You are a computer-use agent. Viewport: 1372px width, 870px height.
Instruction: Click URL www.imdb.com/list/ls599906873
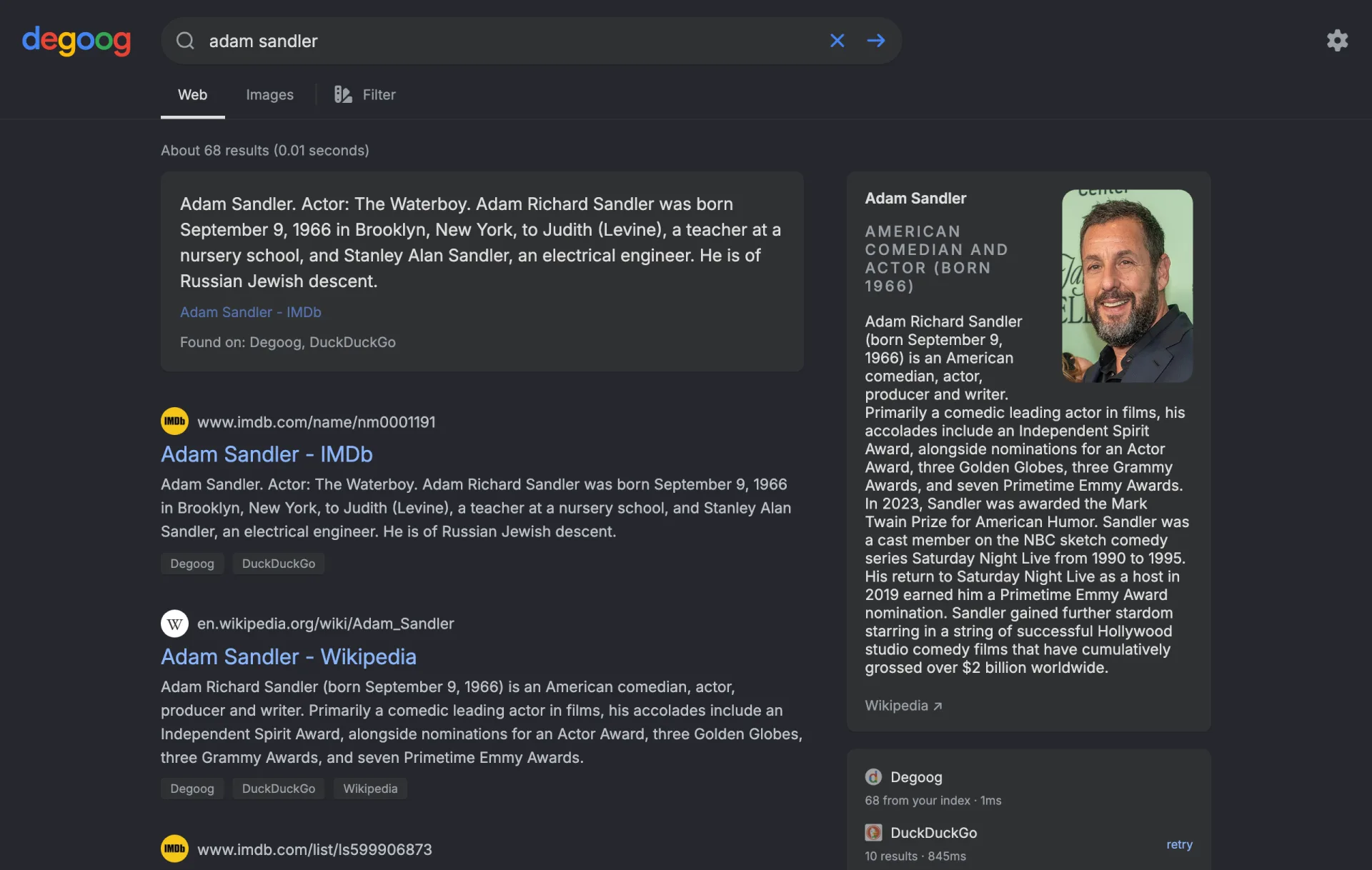(314, 849)
